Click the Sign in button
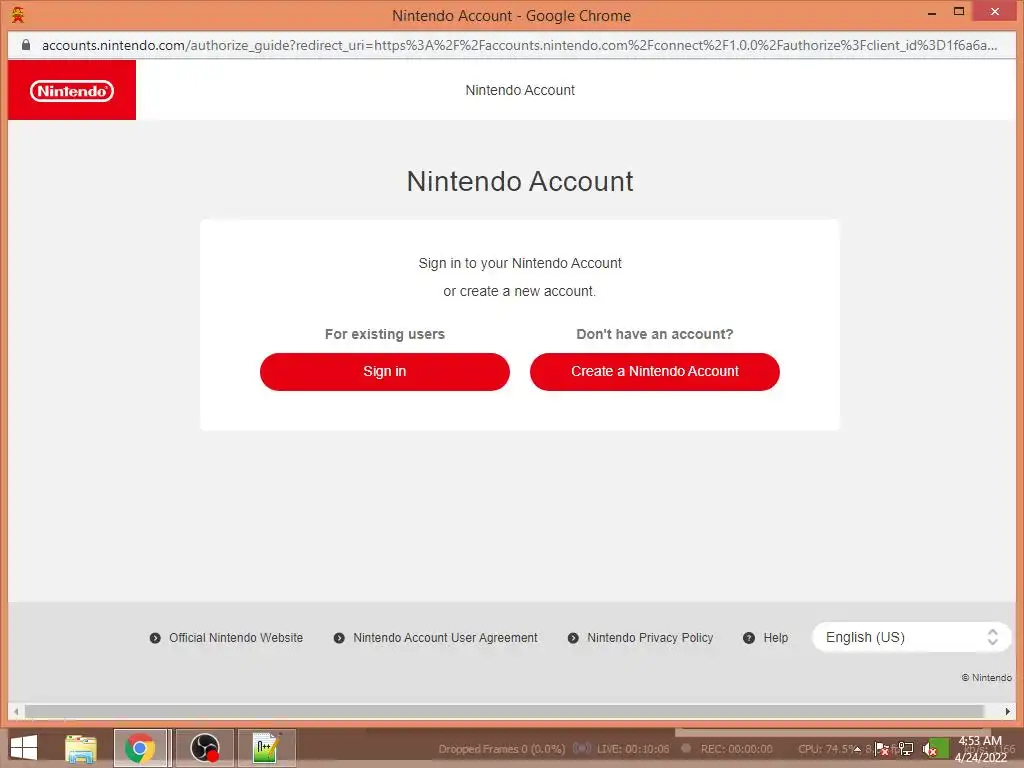Viewport: 1024px width, 768px height. coord(385,372)
